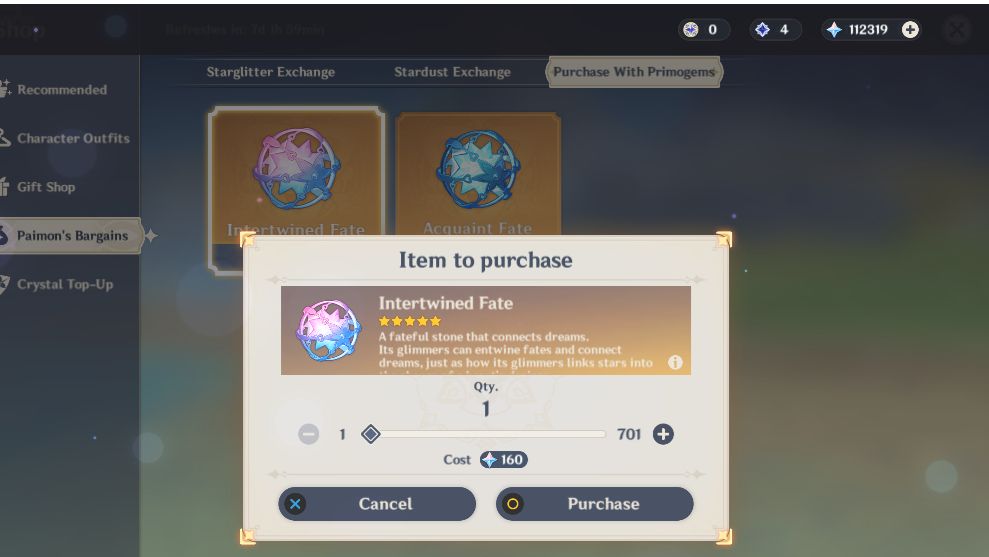Click the quantity slider diamond handle
Viewport: 989px width, 557px height.
(371, 434)
